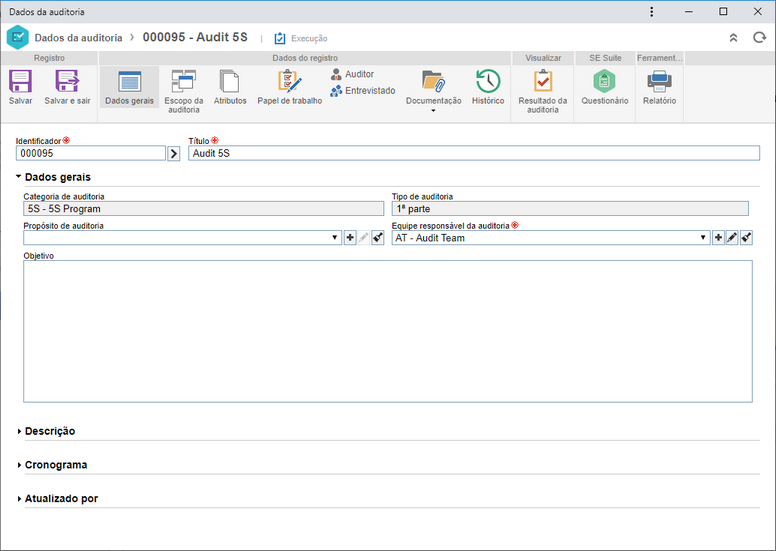Add new Equipe responsável entry

click(718, 238)
